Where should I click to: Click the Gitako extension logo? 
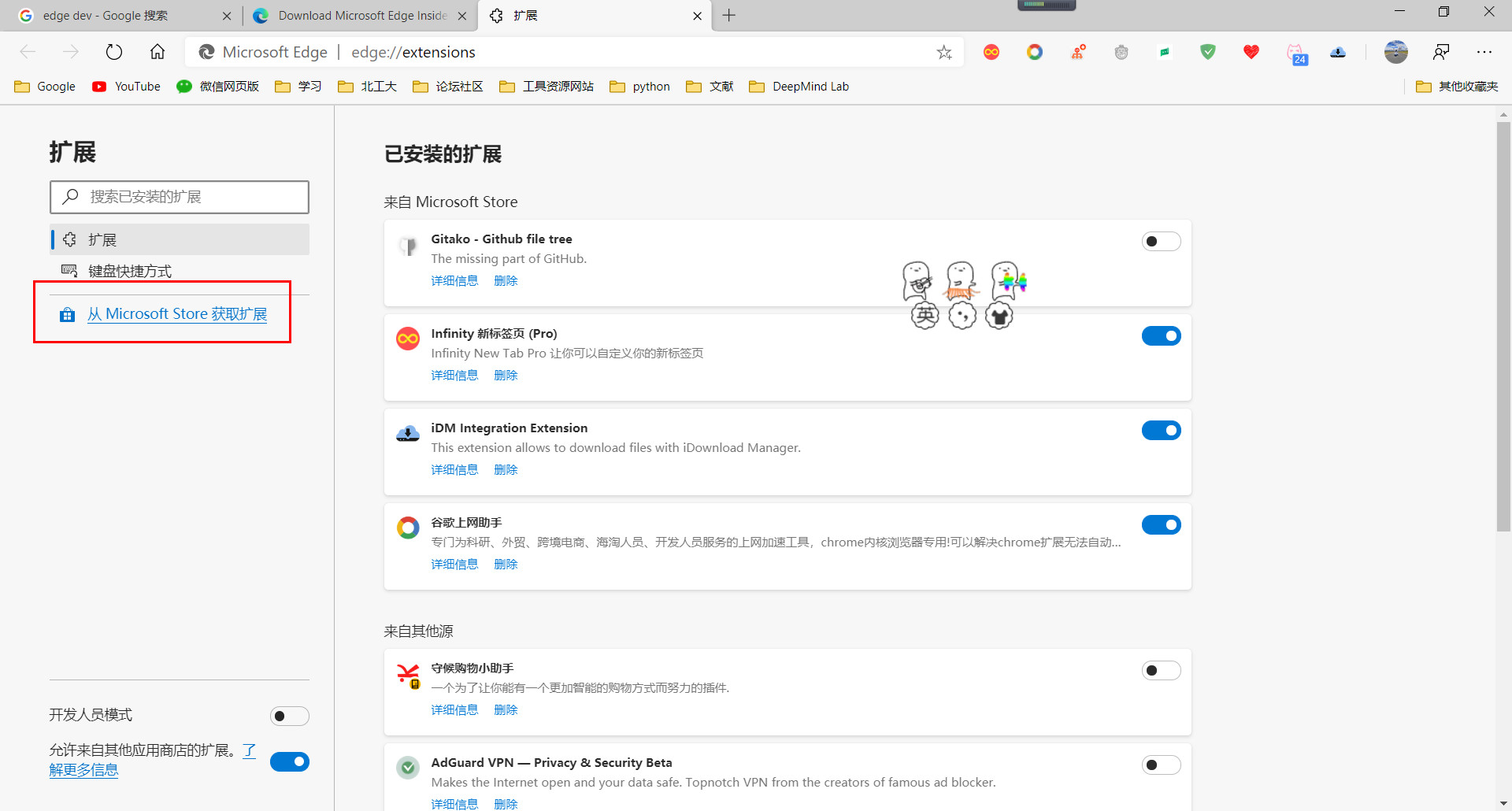(x=408, y=246)
